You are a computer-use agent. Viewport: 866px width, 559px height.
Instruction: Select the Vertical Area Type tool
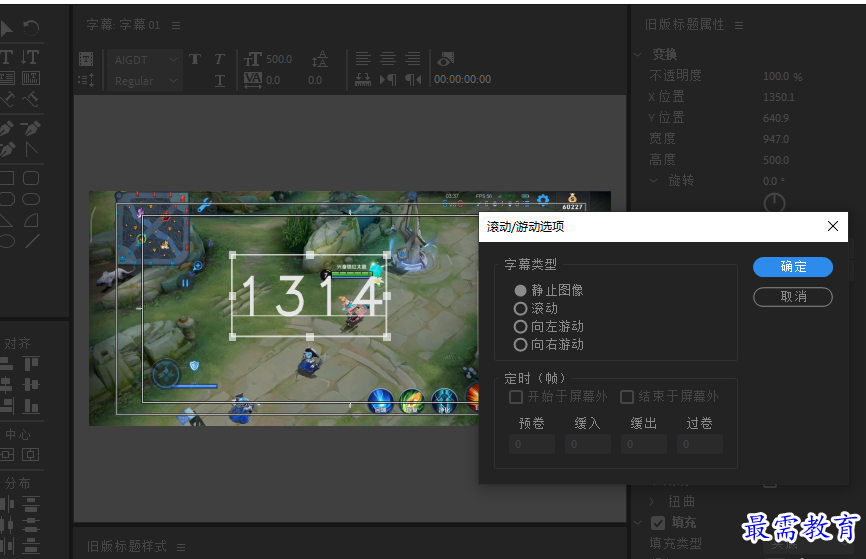[x=30, y=78]
